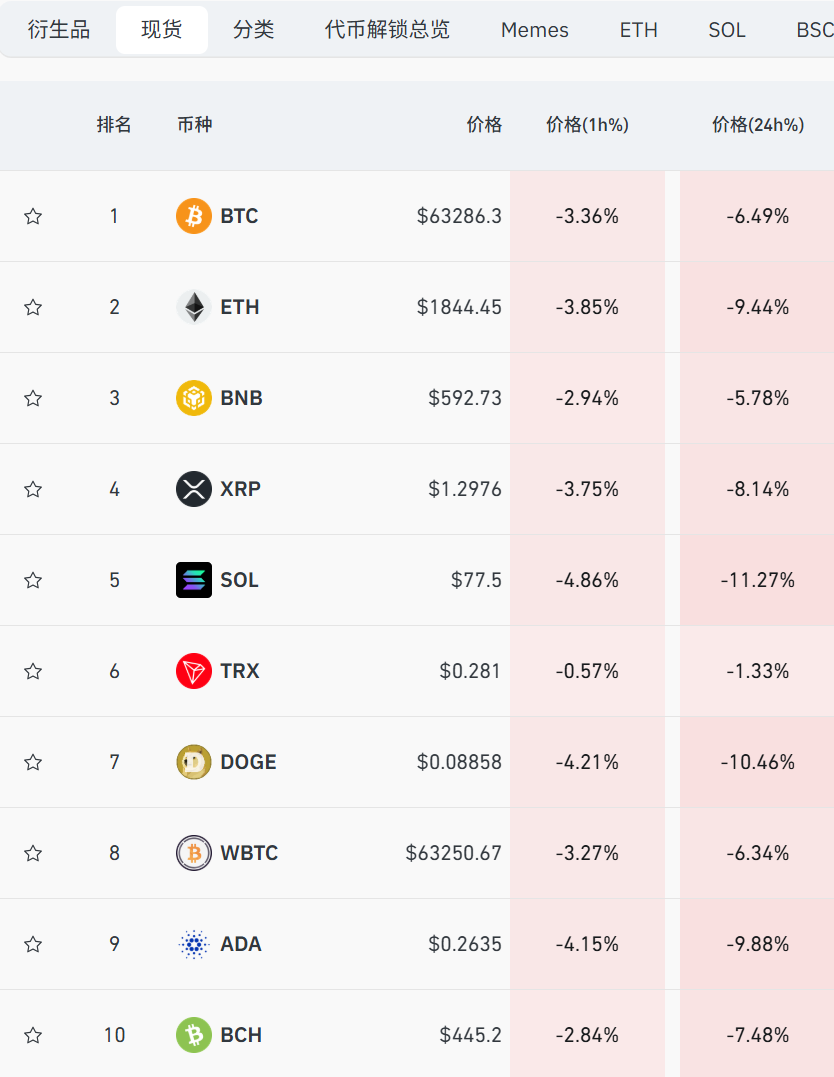Click the Dogecoin DOGE icon
The image size is (834, 1077).
(194, 762)
